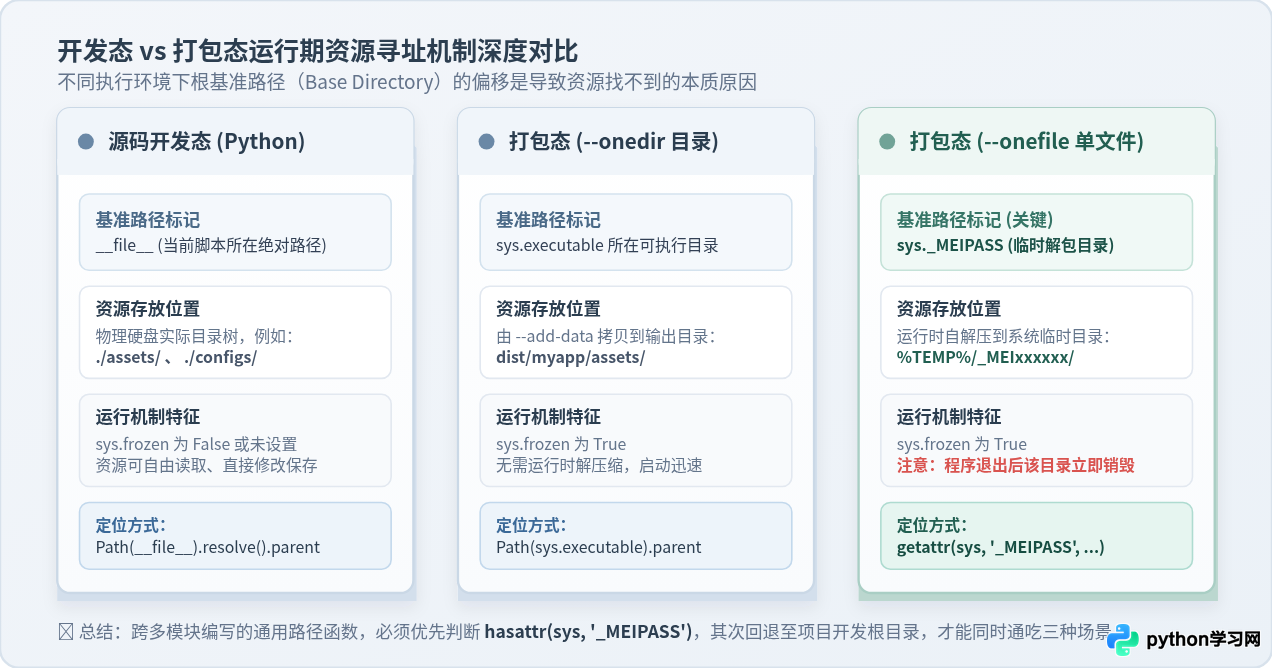
Task: Click the __file__ (当前脚本所在绝对路径) text
Action: [x=211, y=245]
